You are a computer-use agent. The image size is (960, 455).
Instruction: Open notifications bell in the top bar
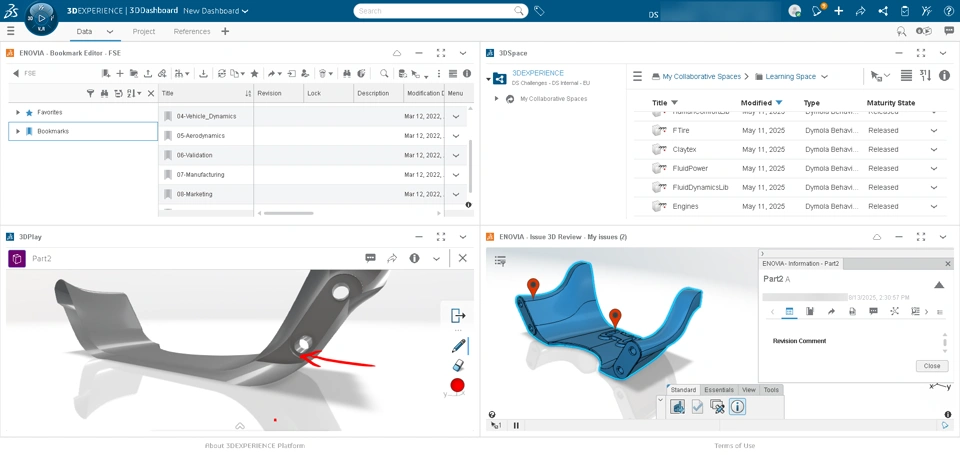pos(817,10)
